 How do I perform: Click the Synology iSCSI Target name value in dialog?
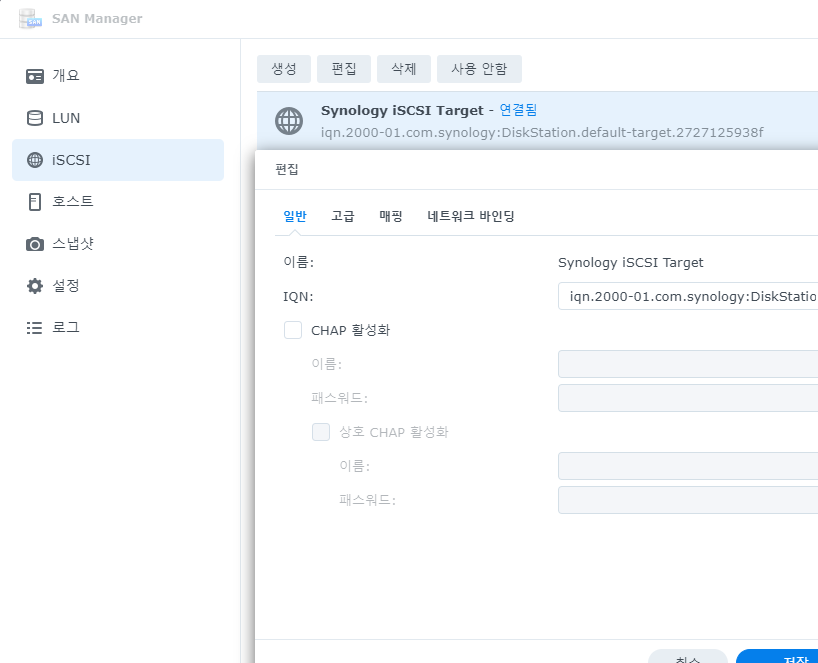click(x=631, y=262)
